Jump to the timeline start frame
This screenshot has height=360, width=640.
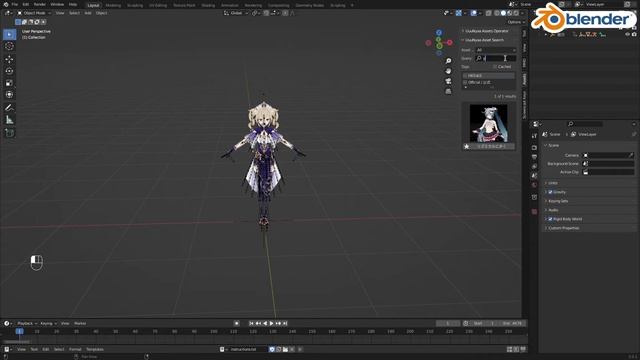(251, 323)
